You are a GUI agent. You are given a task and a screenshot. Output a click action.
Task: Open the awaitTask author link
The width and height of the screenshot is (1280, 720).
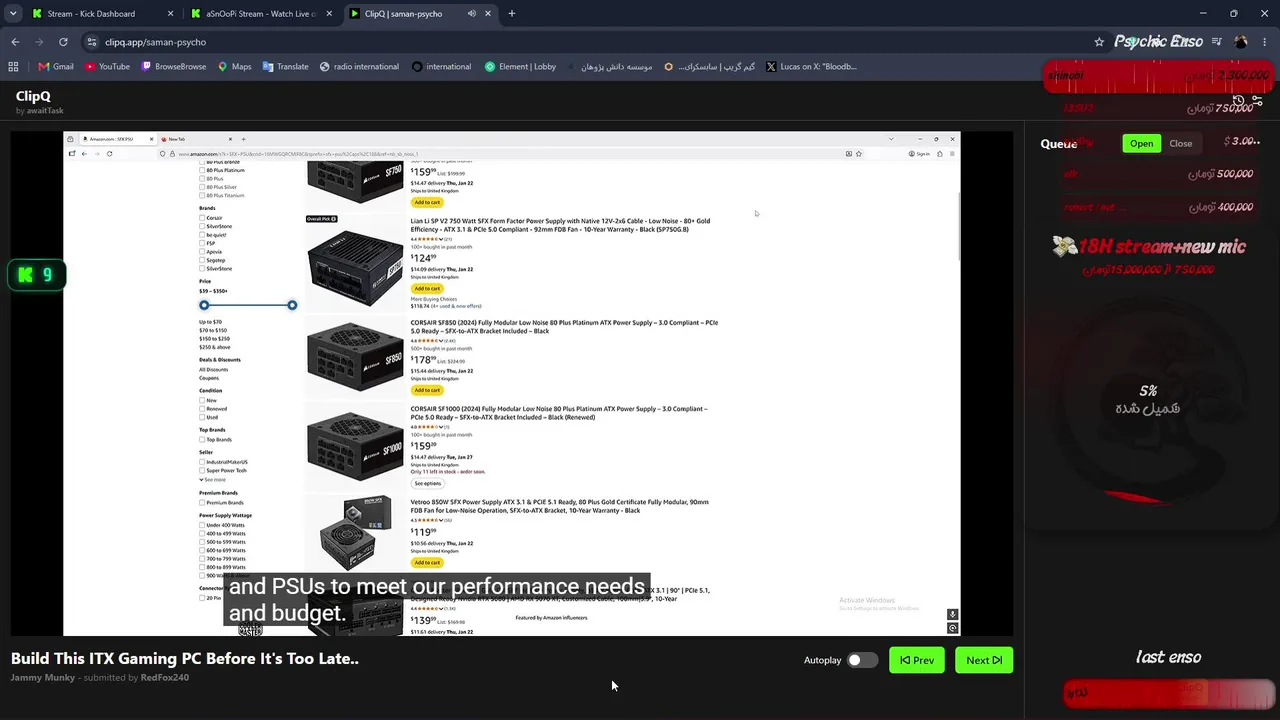(46, 111)
